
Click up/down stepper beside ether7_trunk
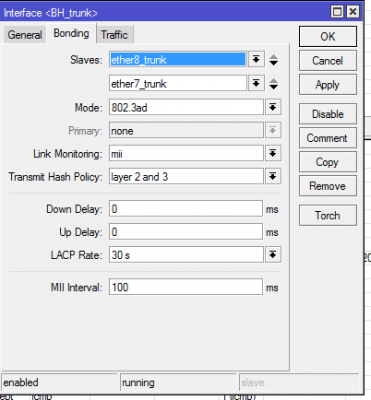coord(274,84)
